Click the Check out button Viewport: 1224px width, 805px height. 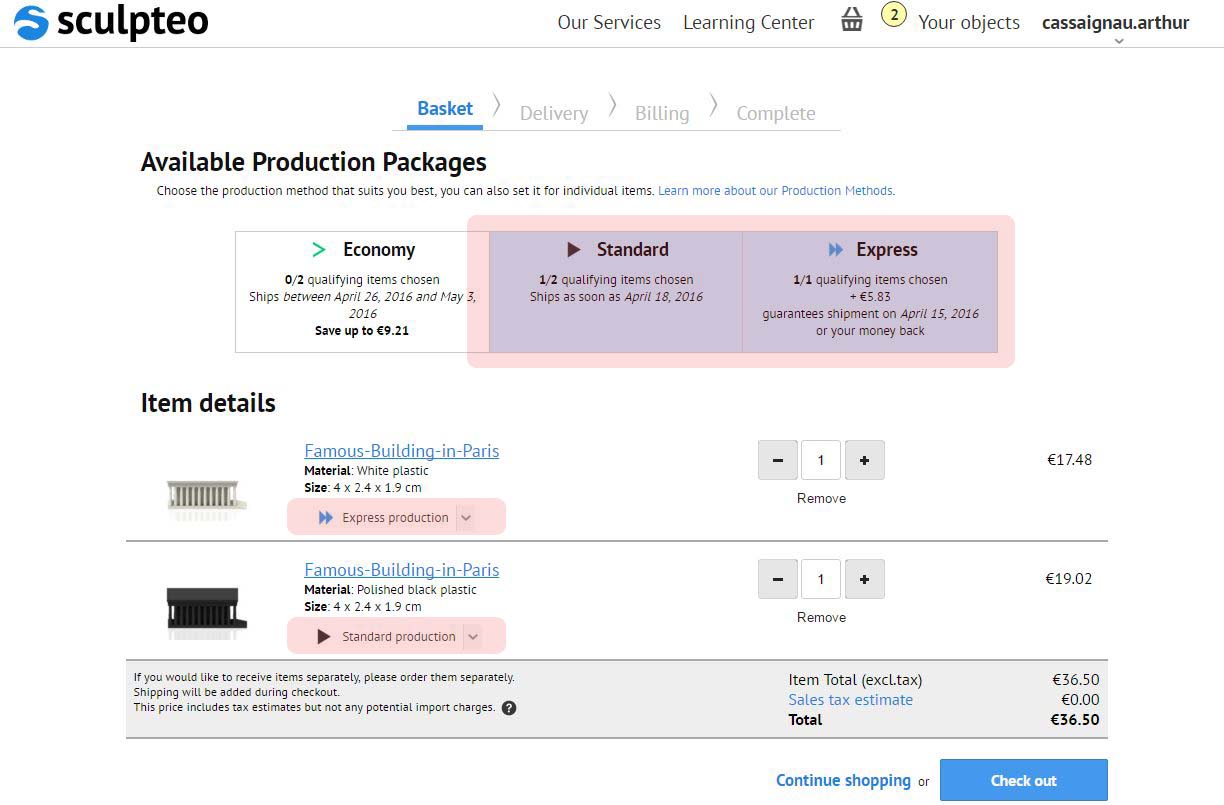click(1024, 781)
